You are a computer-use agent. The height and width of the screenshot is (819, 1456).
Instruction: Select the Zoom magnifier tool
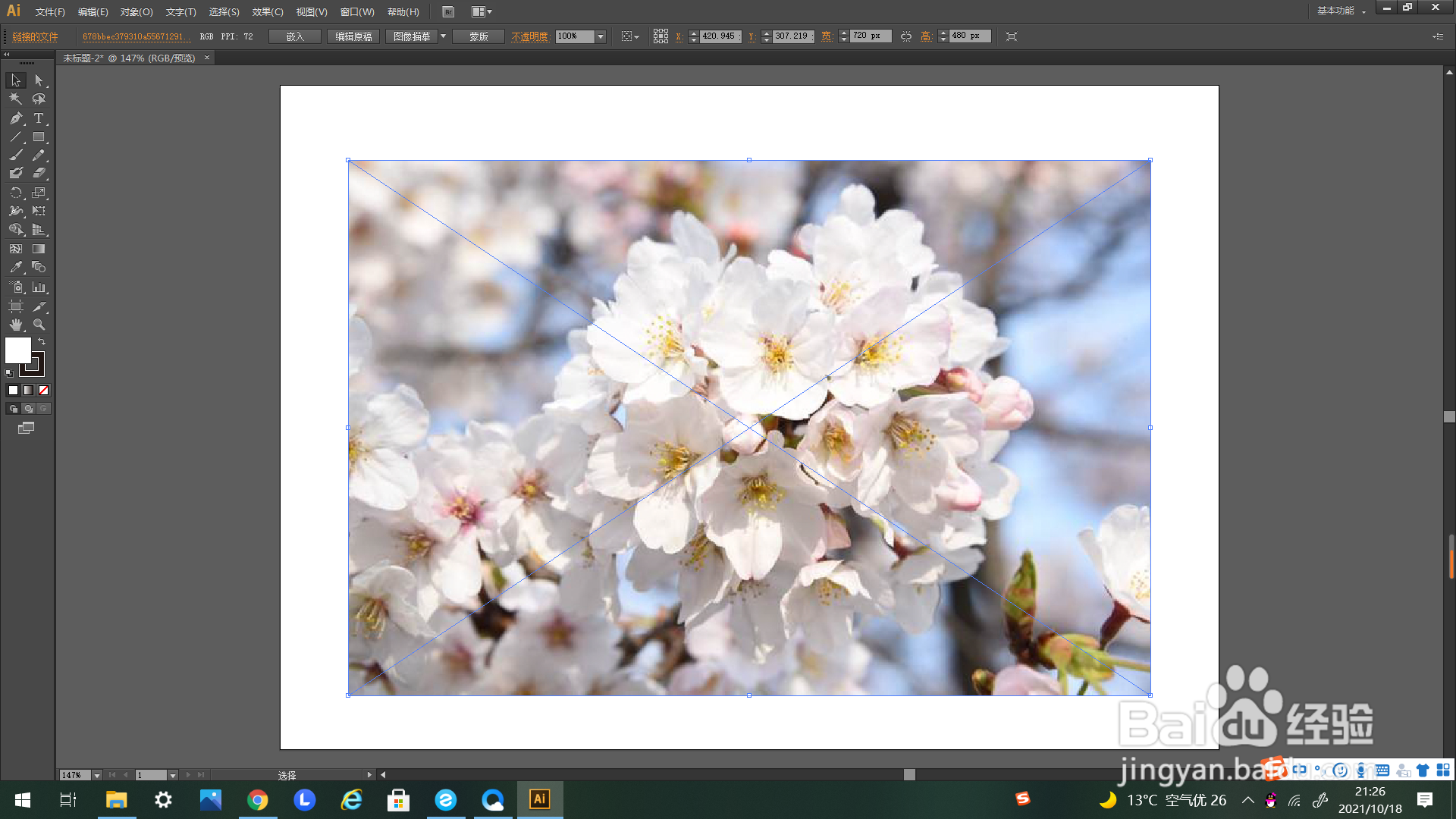[x=39, y=325]
